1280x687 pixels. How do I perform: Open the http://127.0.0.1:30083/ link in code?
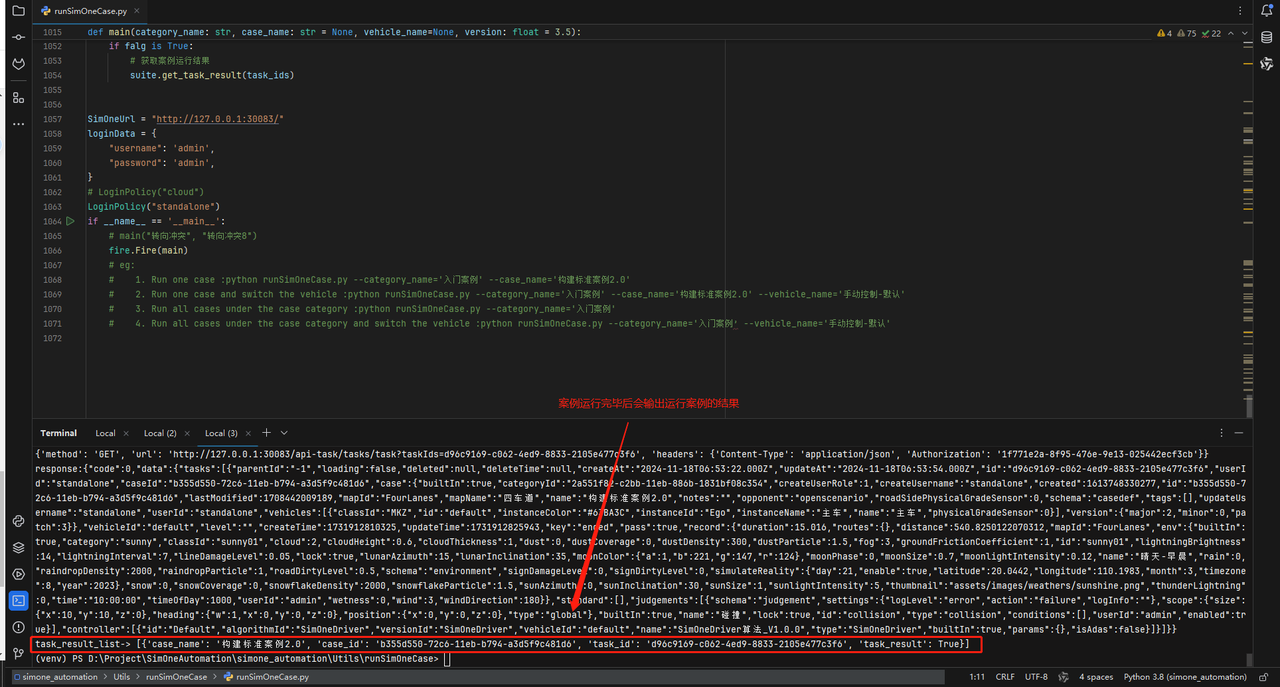click(217, 118)
